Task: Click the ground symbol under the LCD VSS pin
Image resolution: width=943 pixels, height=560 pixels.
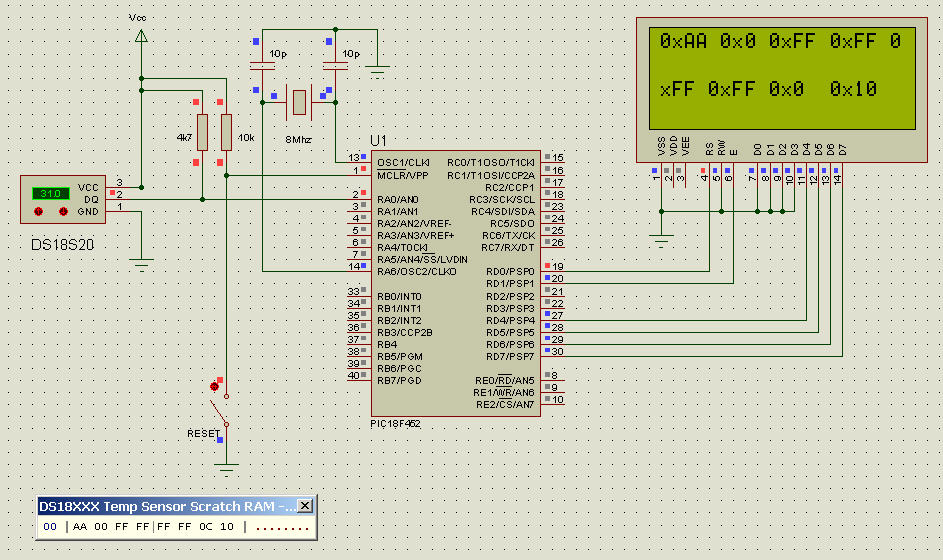Action: 661,241
